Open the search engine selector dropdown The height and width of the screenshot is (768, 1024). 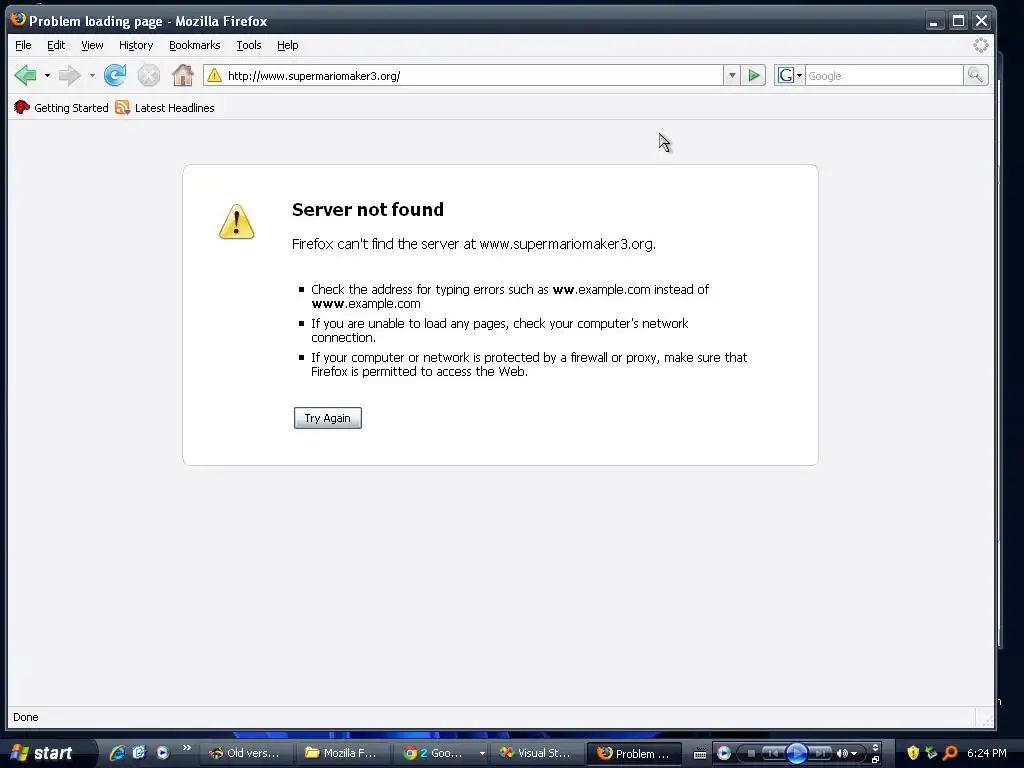[799, 76]
